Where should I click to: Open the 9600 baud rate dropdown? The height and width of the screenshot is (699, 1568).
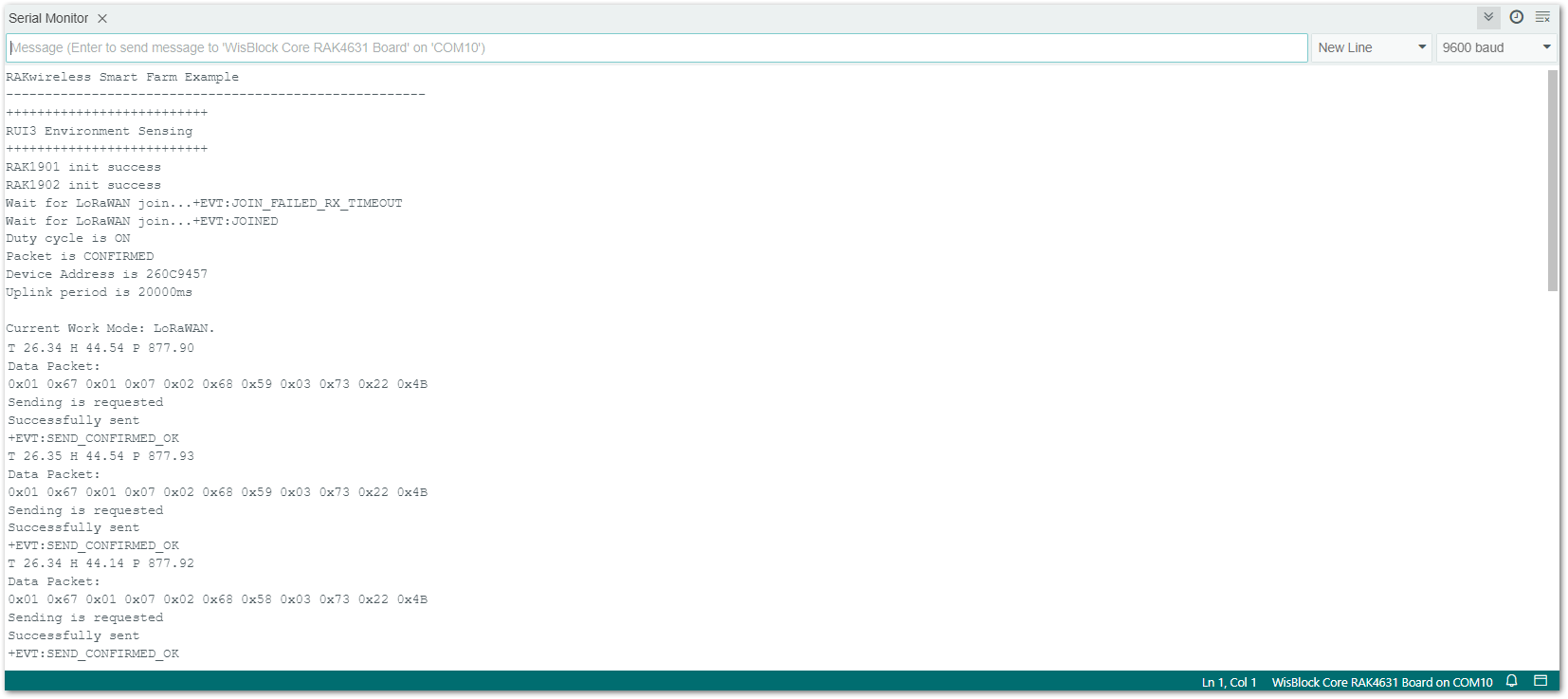coord(1496,47)
